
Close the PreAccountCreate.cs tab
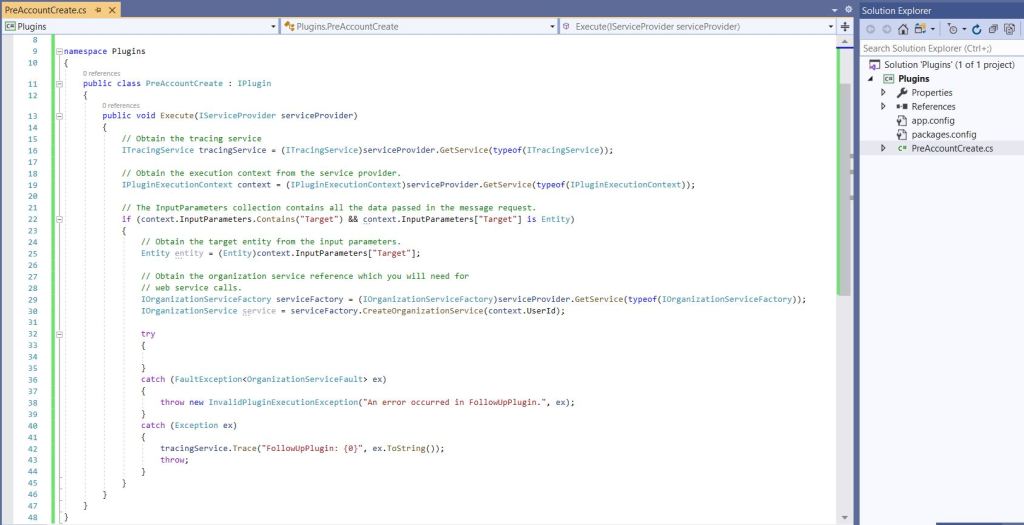[x=111, y=9]
